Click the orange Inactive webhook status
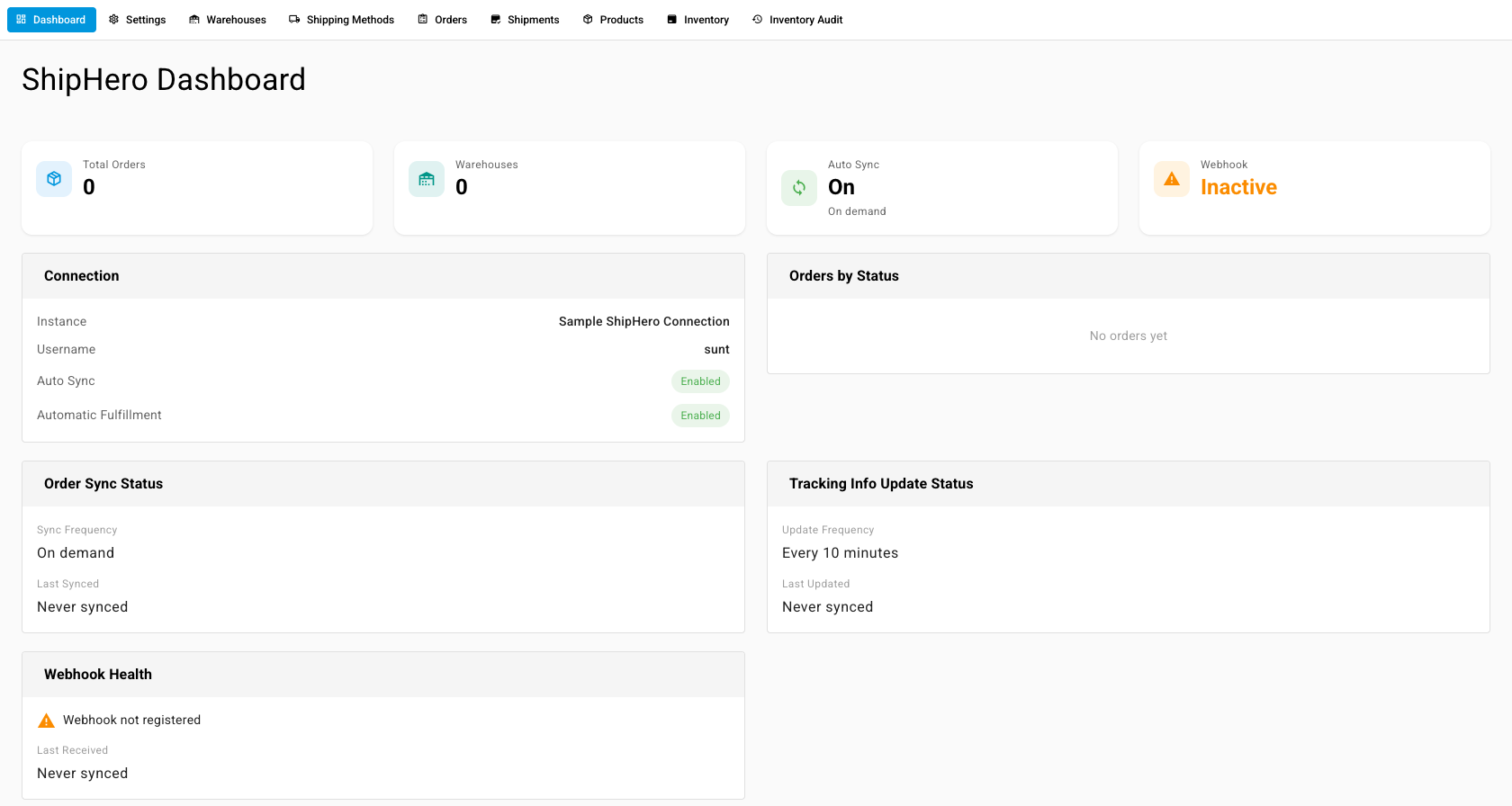Screen dimensions: 1512x806 pyautogui.click(x=1238, y=187)
